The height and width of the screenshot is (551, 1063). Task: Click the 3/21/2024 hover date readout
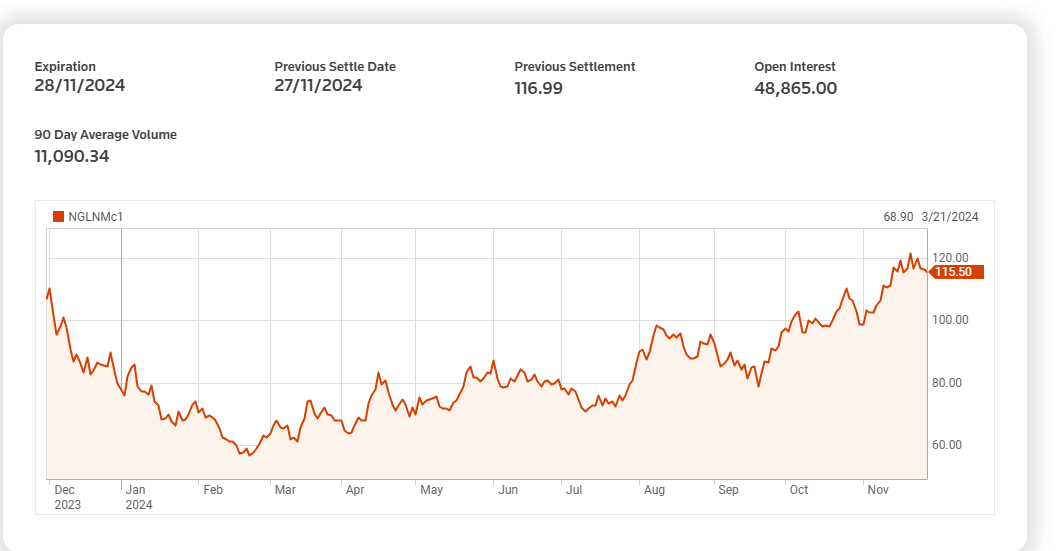point(950,217)
